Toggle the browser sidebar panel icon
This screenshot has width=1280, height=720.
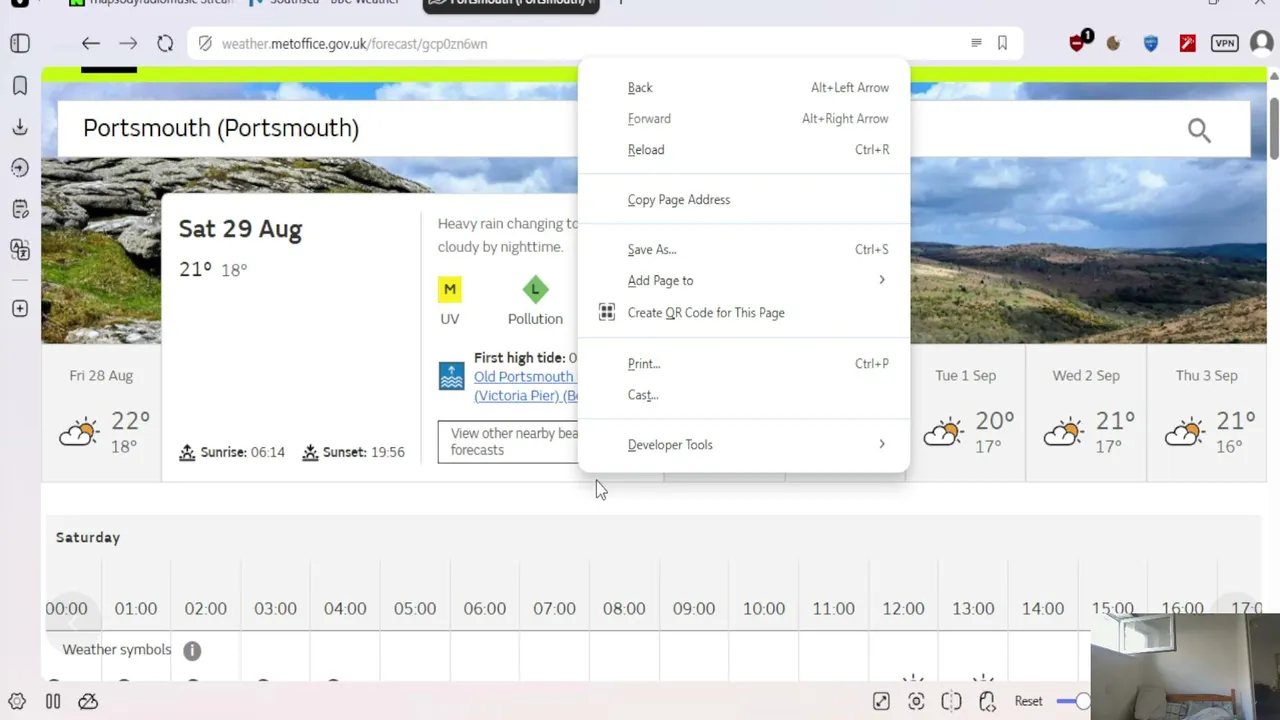[x=20, y=43]
